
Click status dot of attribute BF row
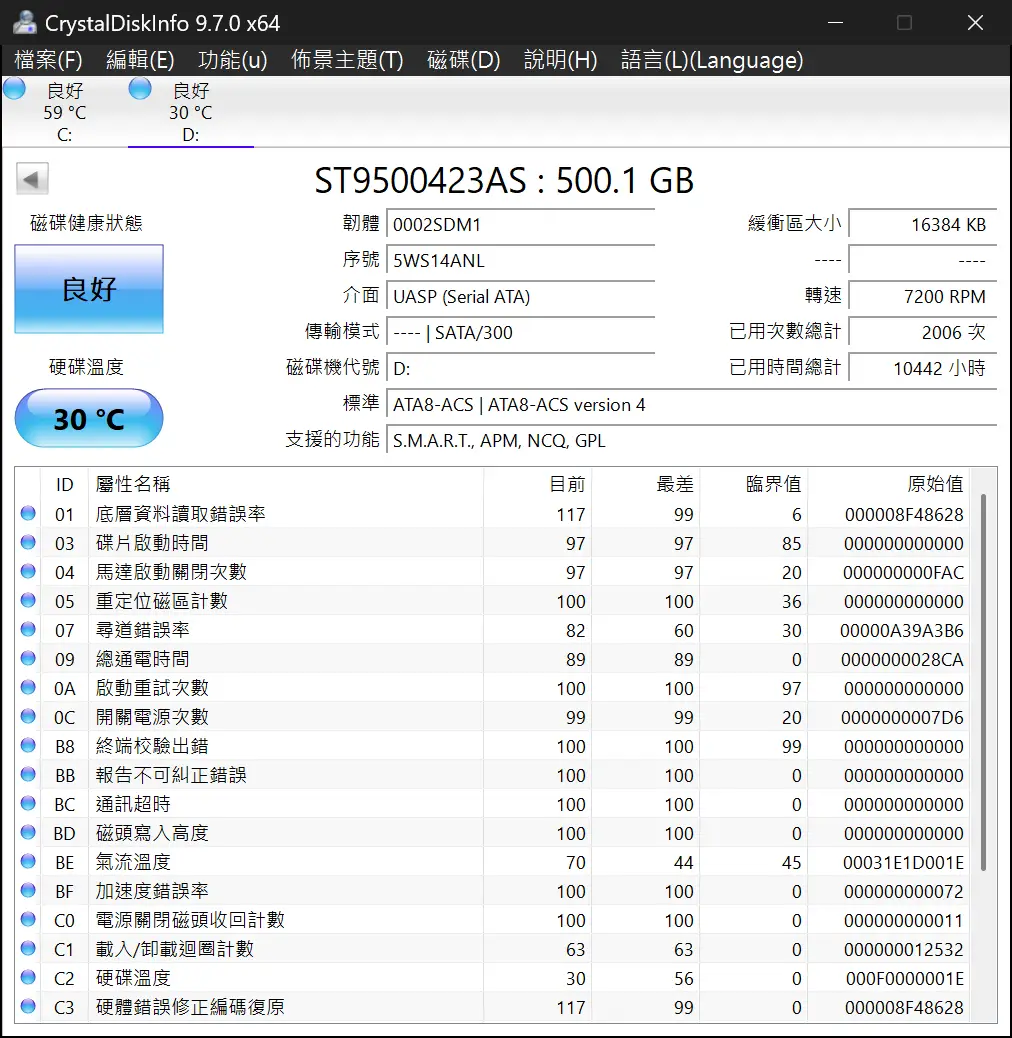click(28, 890)
